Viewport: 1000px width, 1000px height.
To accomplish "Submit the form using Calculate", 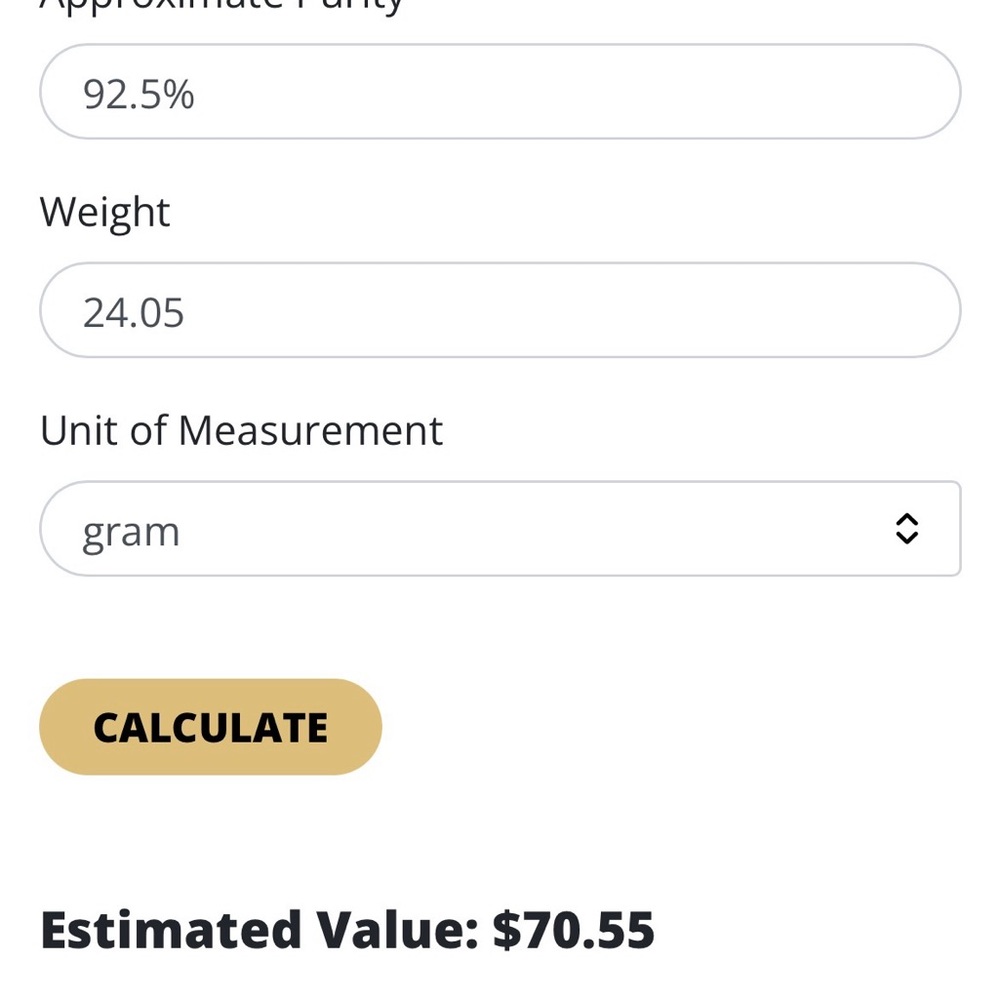I will tap(210, 727).
